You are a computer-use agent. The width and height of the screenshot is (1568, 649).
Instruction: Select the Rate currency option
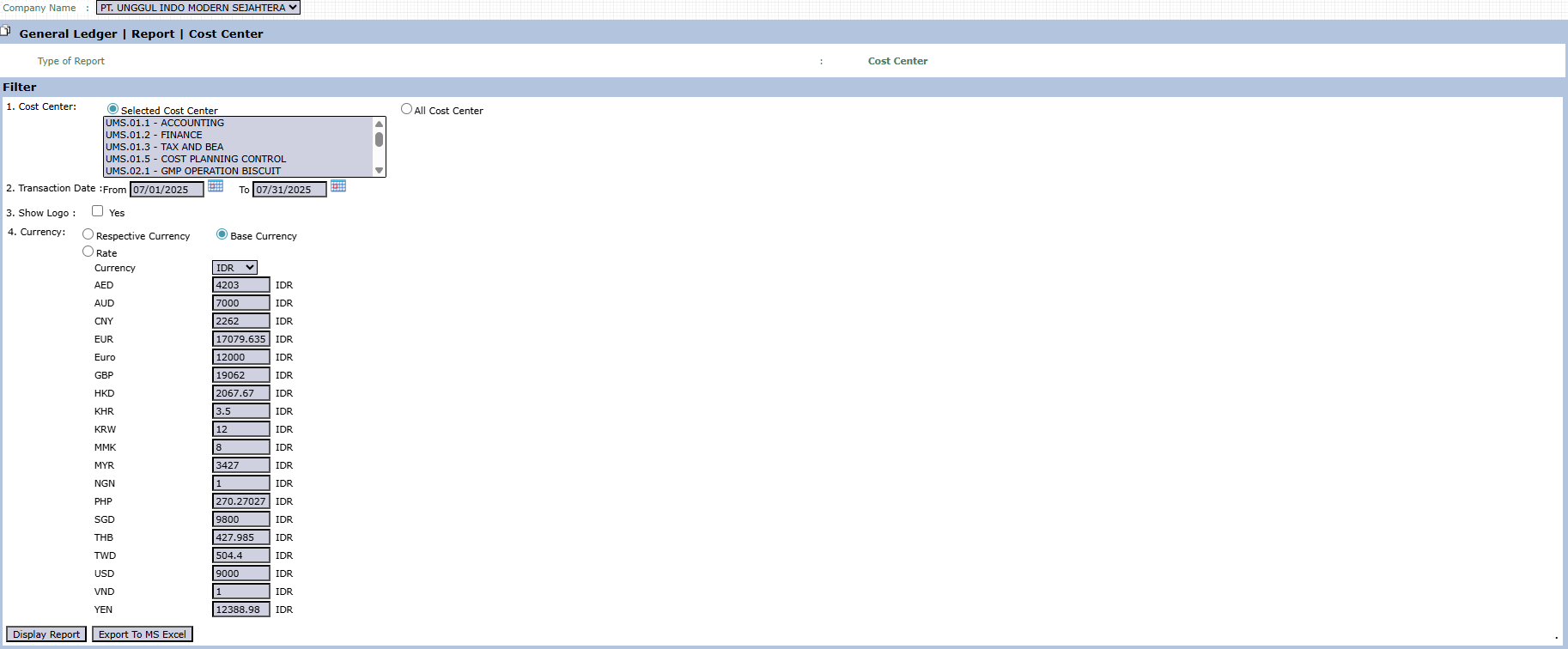click(x=88, y=252)
